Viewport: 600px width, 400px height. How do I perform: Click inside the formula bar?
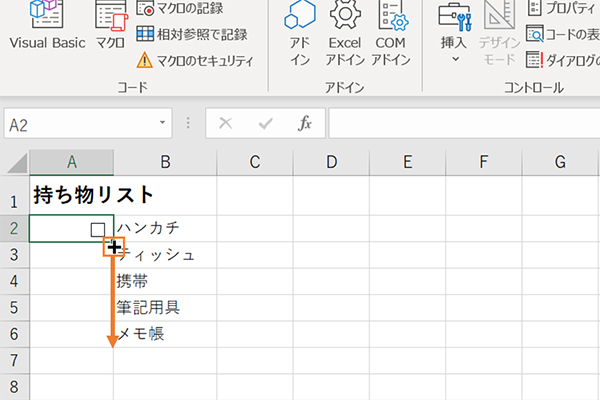pos(460,124)
